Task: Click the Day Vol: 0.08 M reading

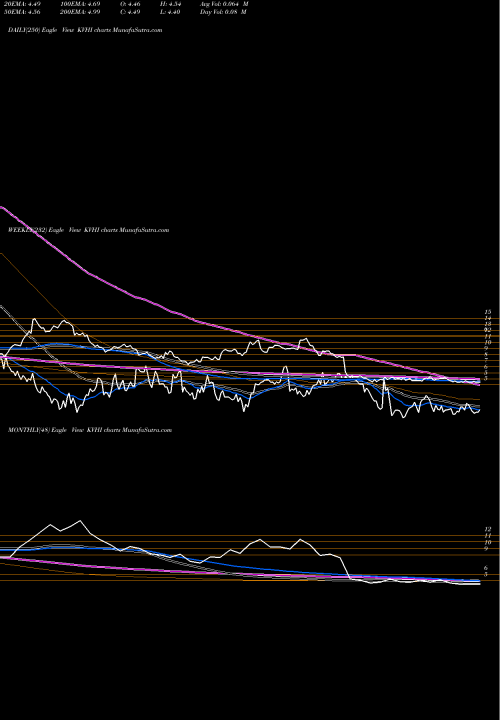Action: [x=223, y=12]
